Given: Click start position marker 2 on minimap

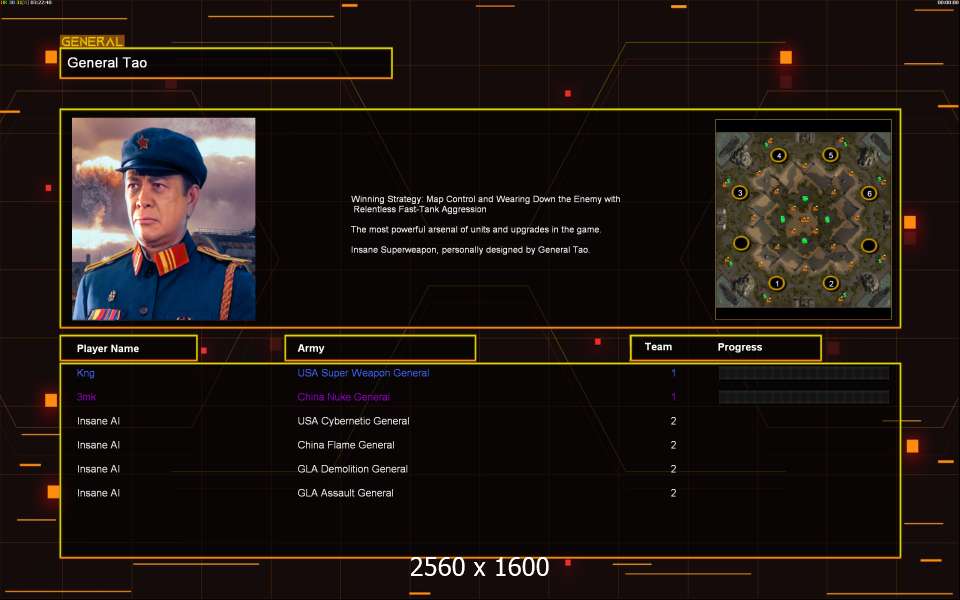Looking at the screenshot, I should pos(831,283).
